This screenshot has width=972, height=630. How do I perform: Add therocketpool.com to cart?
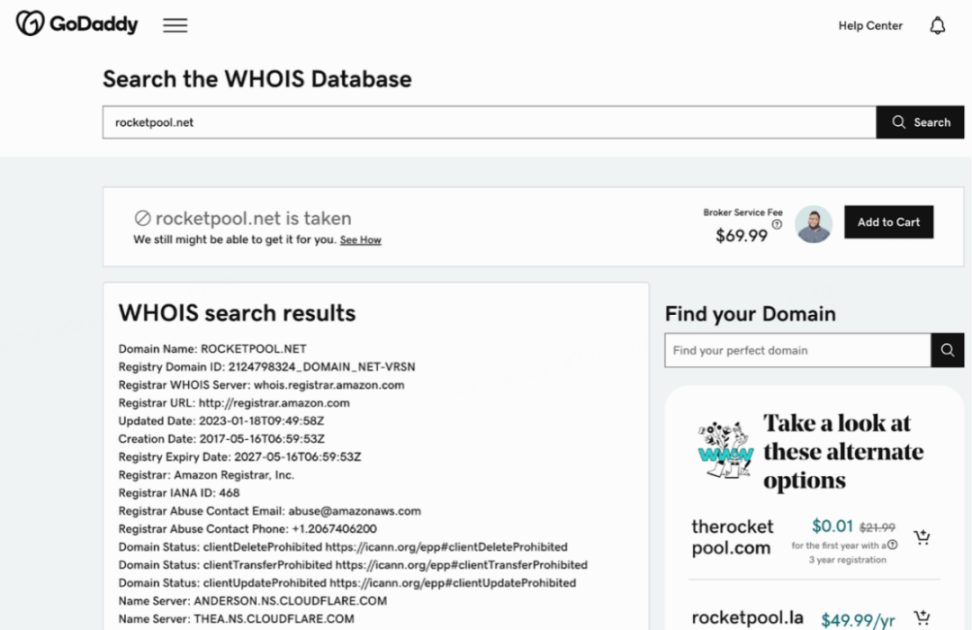(922, 537)
